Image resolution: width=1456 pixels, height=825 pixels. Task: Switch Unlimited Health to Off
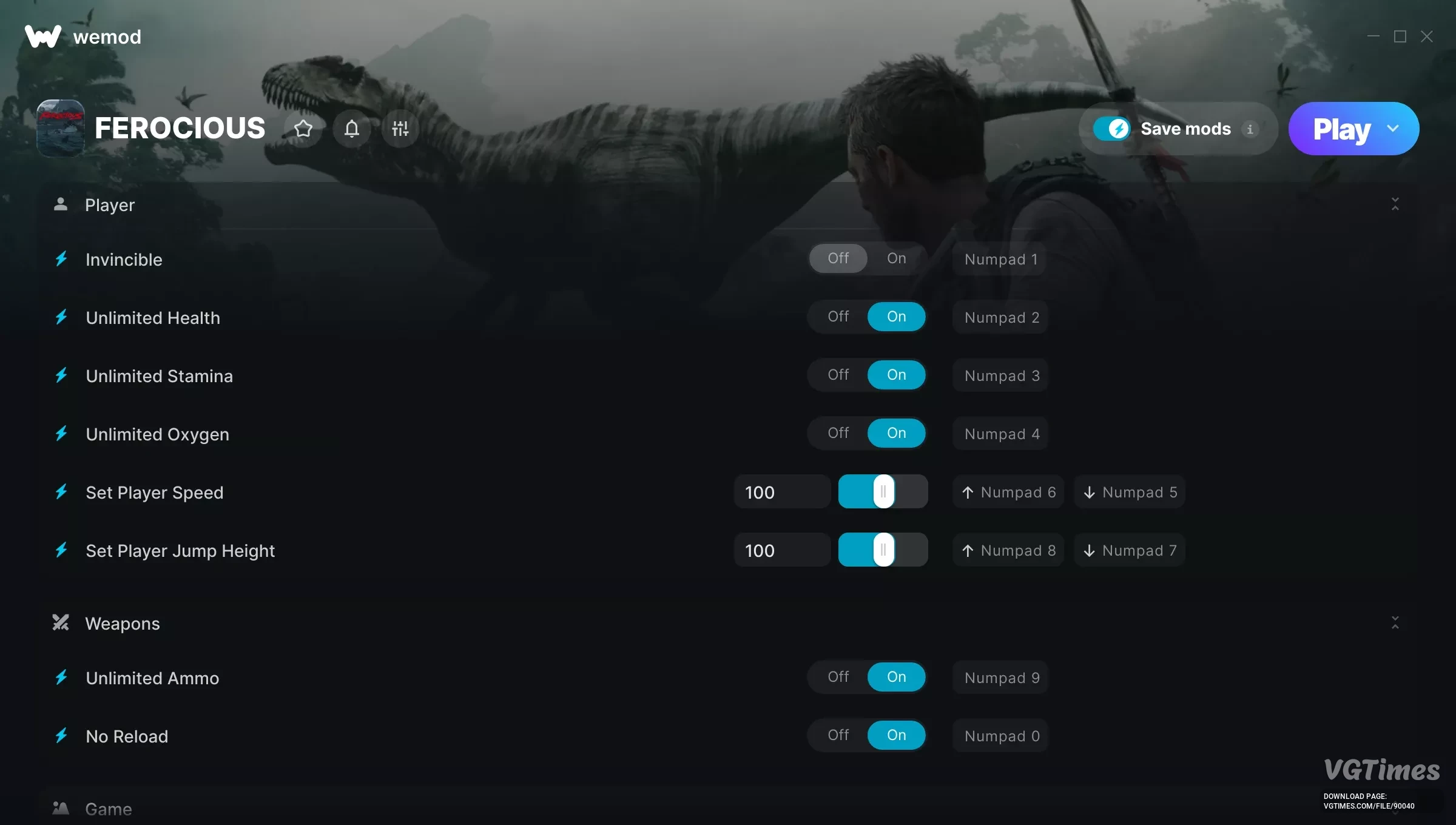(x=838, y=317)
